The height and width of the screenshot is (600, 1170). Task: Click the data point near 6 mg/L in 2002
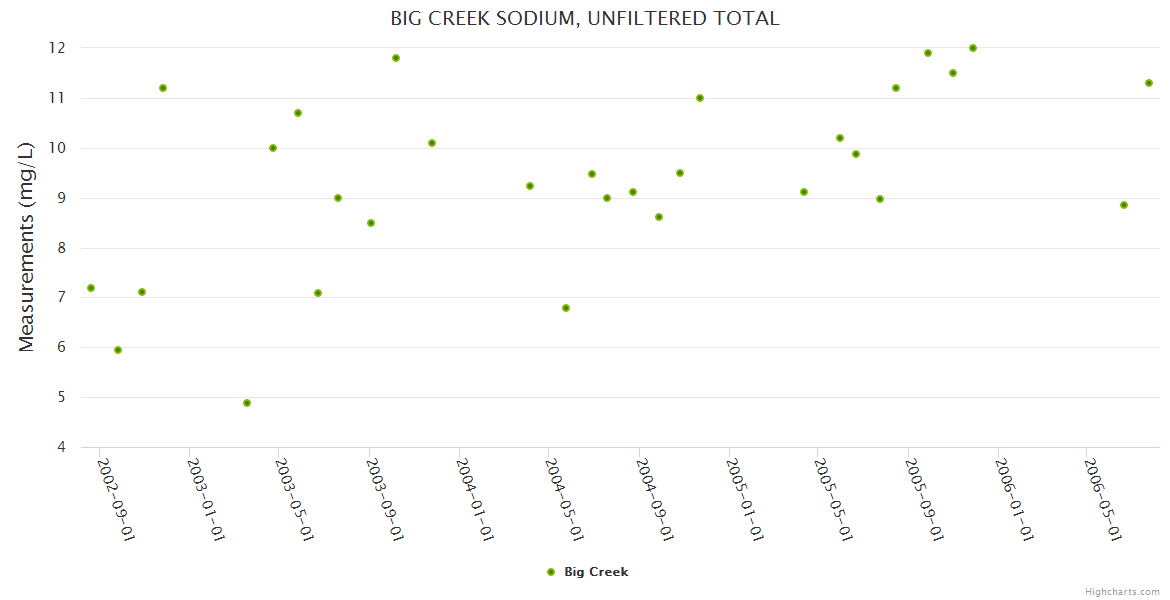[x=118, y=350]
